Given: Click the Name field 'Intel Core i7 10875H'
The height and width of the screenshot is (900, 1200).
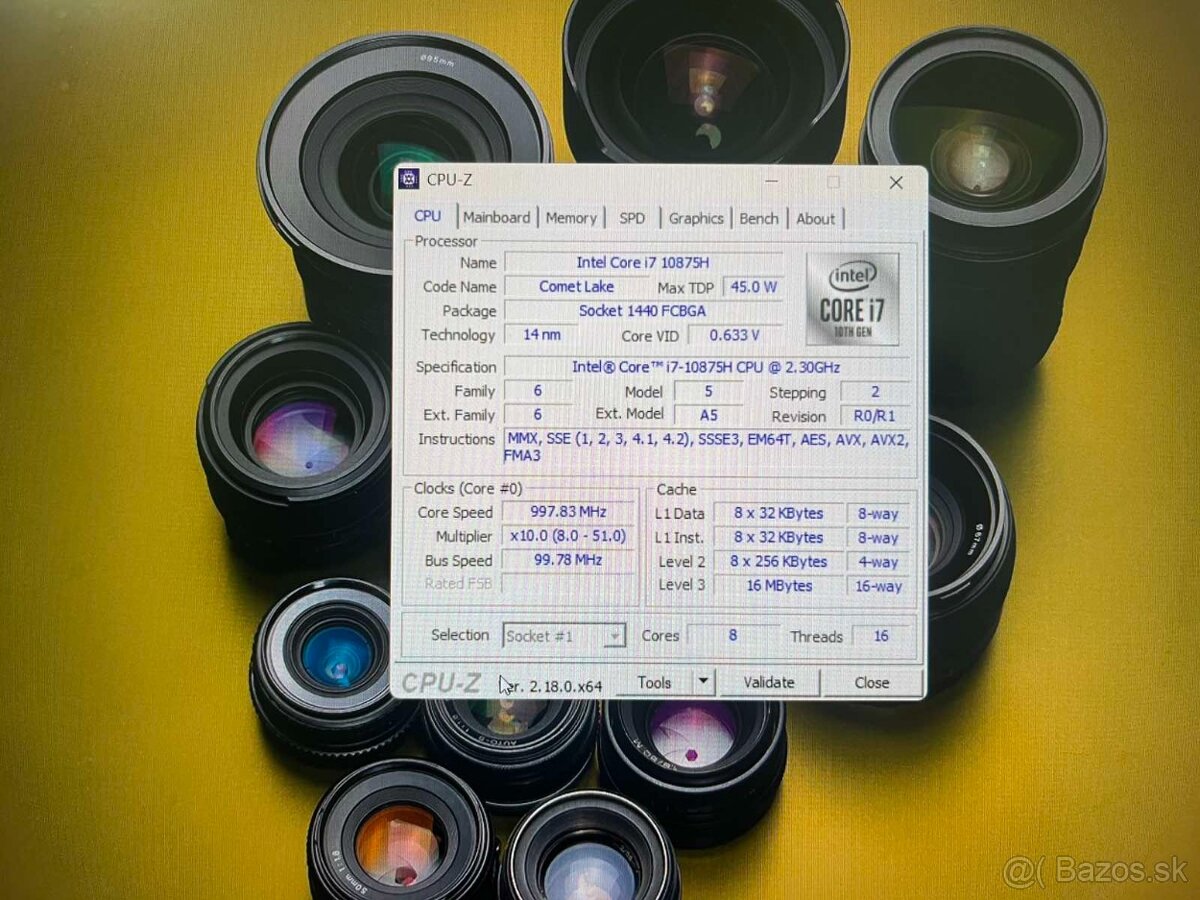Looking at the screenshot, I should 642,262.
